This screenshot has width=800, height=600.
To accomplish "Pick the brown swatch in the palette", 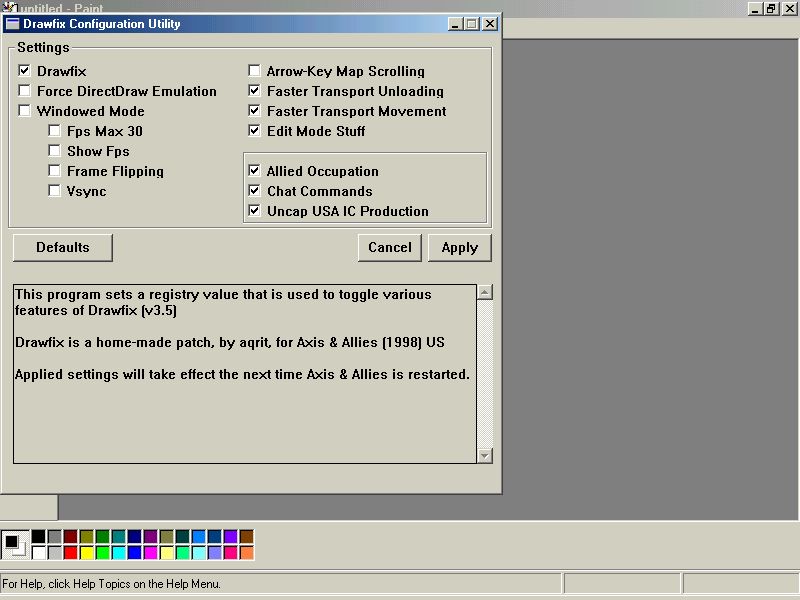I will click(246, 536).
